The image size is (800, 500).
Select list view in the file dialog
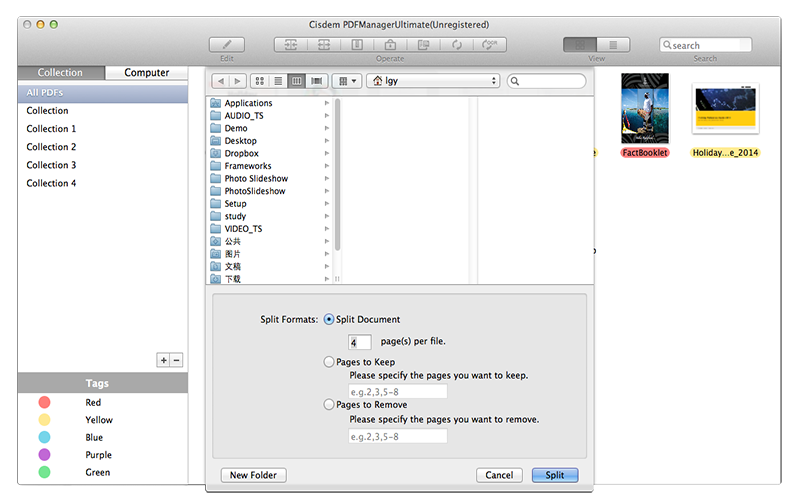278,81
